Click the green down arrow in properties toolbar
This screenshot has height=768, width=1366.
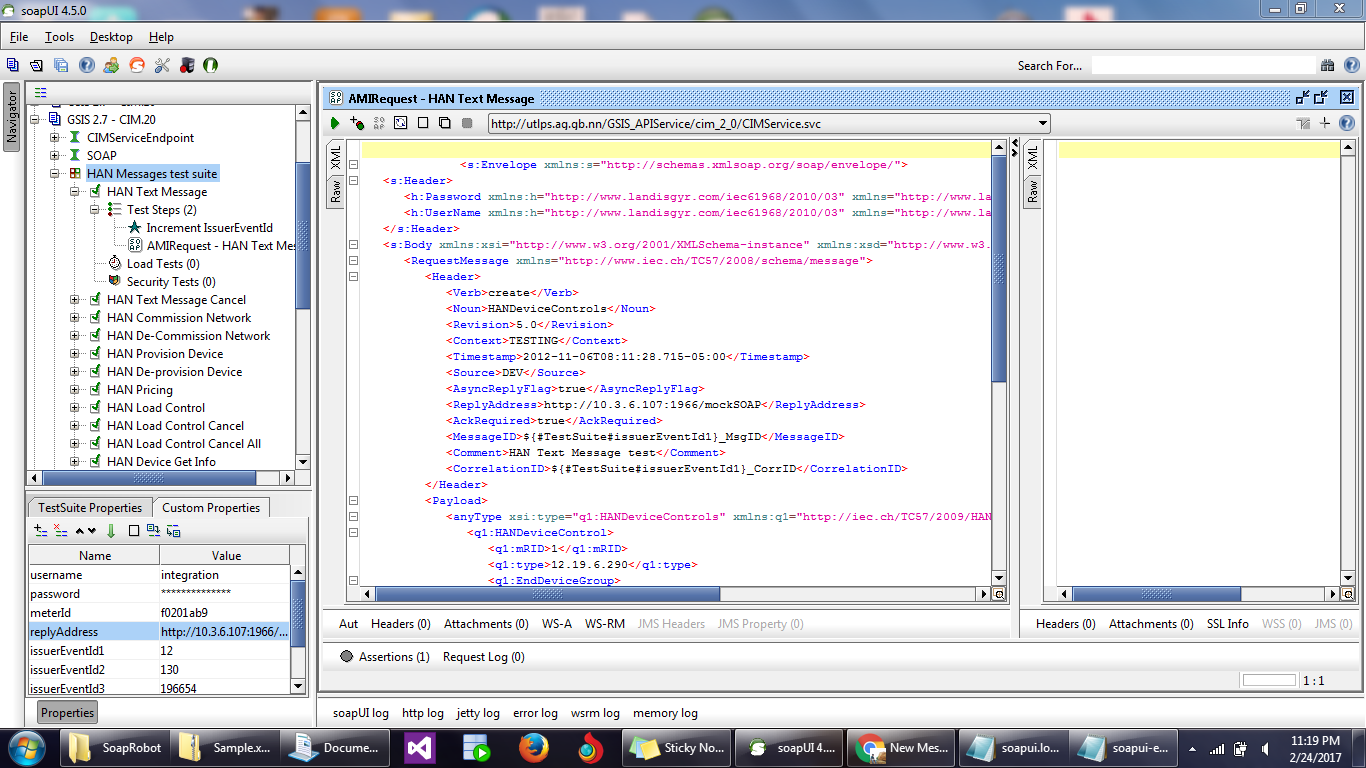(111, 531)
